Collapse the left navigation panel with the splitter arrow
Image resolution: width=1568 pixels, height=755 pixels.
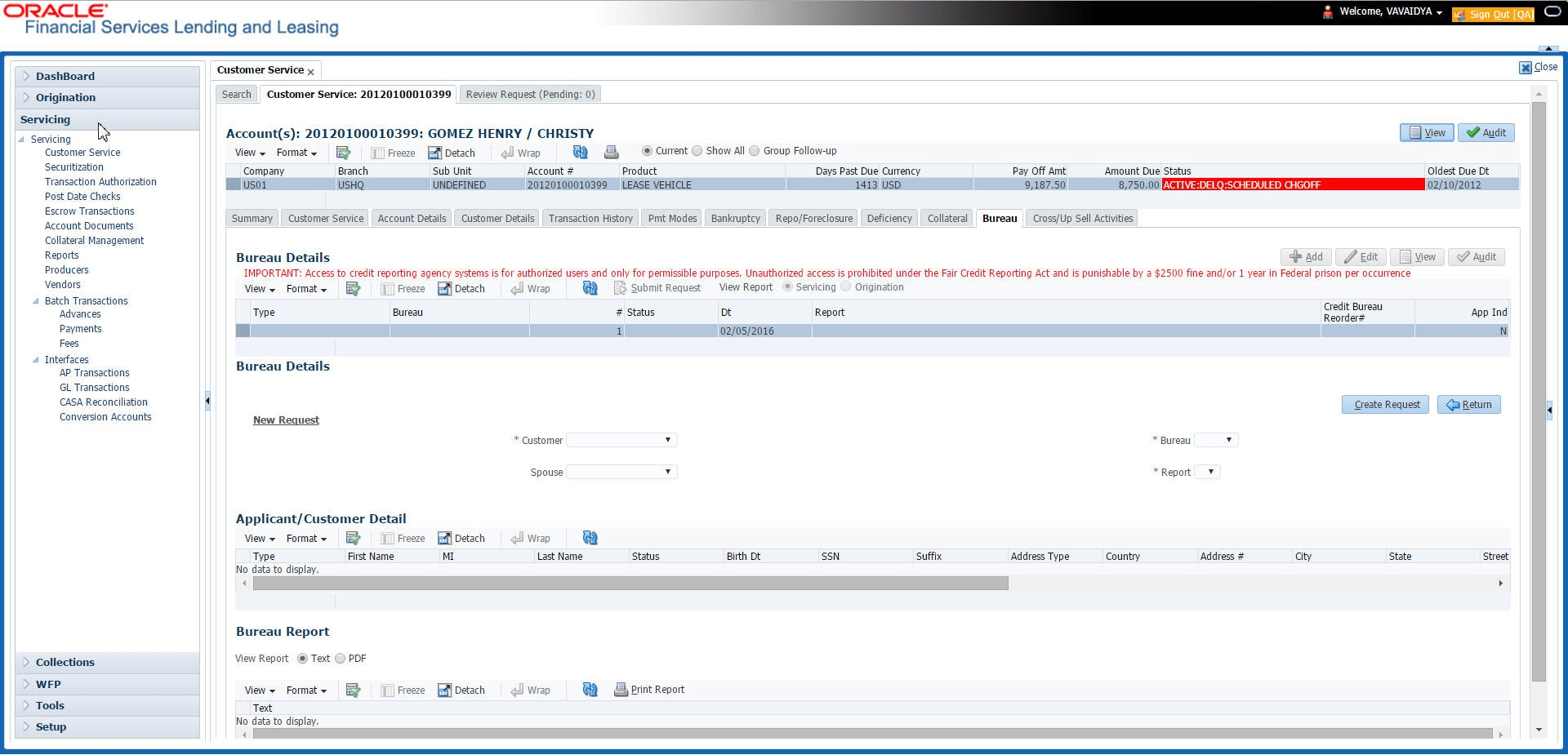[x=207, y=401]
